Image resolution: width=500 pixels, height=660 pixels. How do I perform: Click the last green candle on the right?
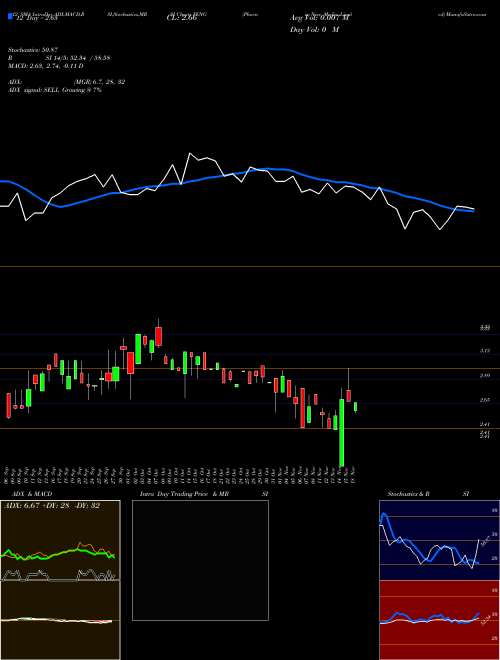point(356,407)
